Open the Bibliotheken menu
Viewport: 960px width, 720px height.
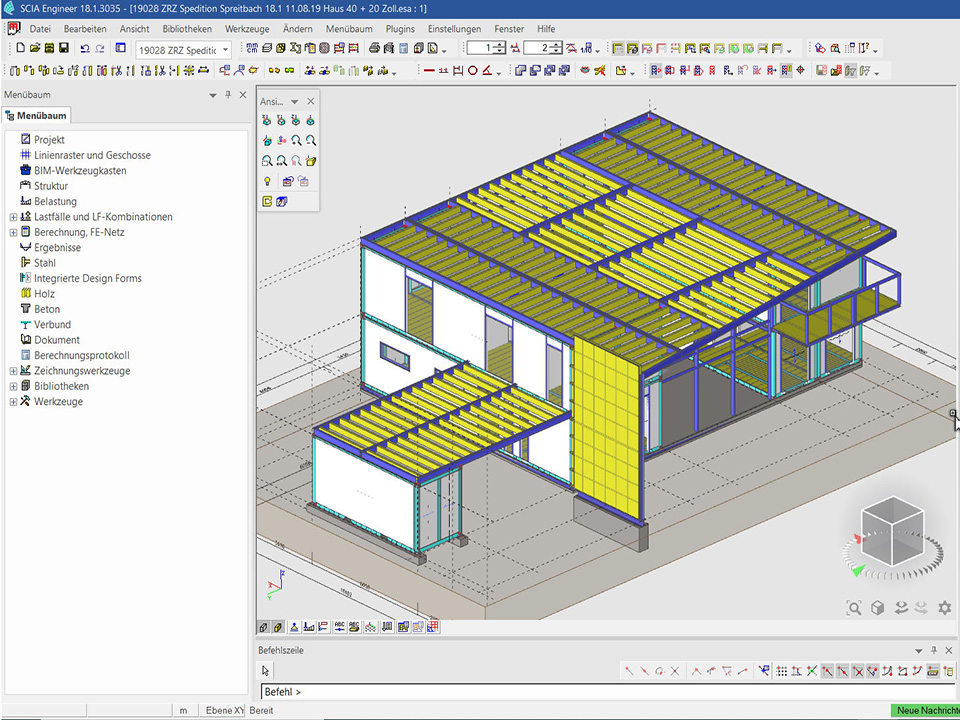[186, 29]
